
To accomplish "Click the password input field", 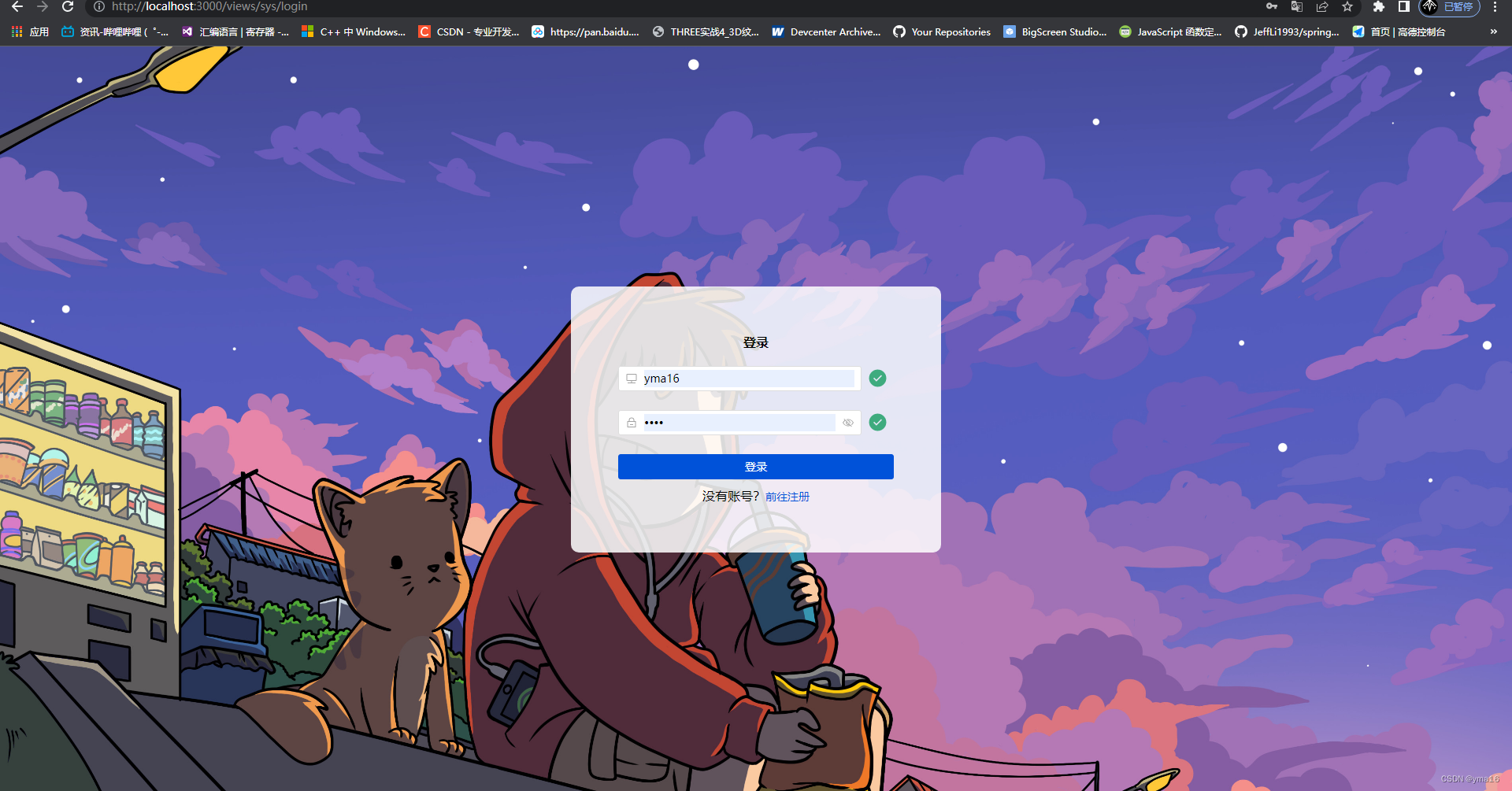I will coord(739,423).
